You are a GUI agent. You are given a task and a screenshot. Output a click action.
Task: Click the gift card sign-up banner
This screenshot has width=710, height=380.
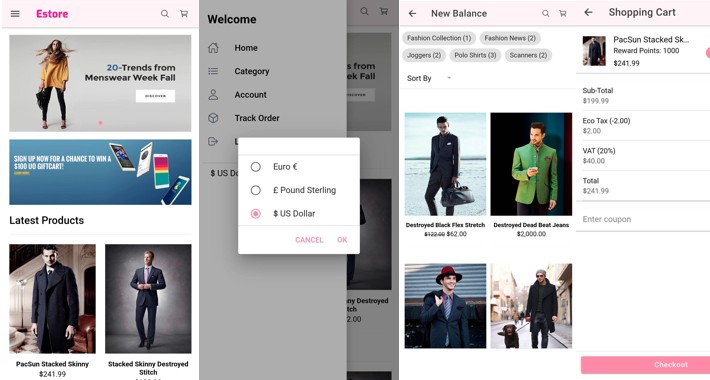coord(100,172)
